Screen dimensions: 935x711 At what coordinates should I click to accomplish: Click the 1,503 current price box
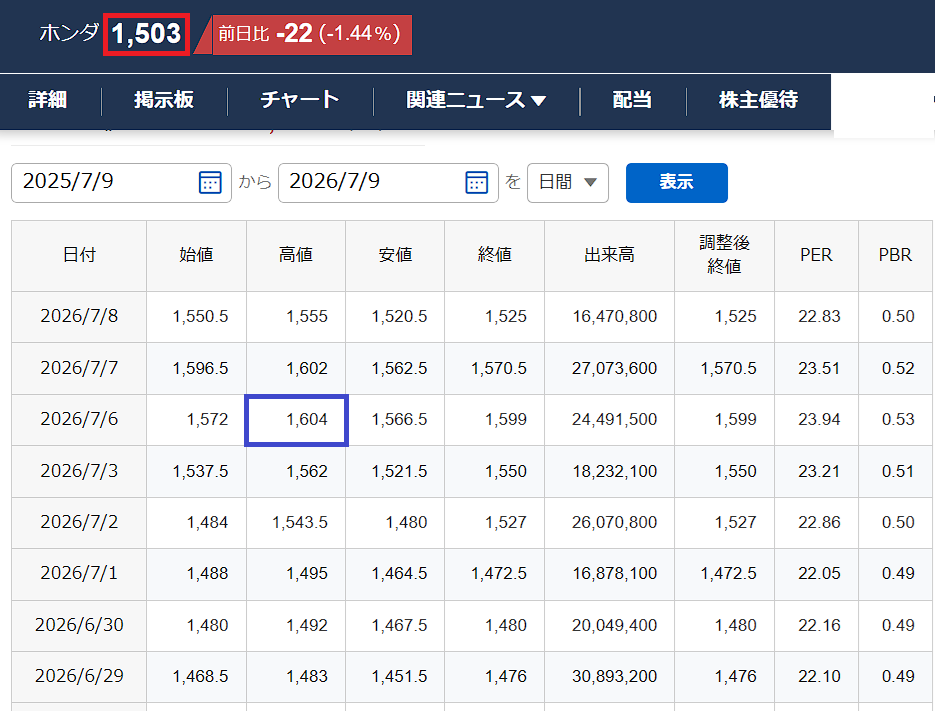146,34
